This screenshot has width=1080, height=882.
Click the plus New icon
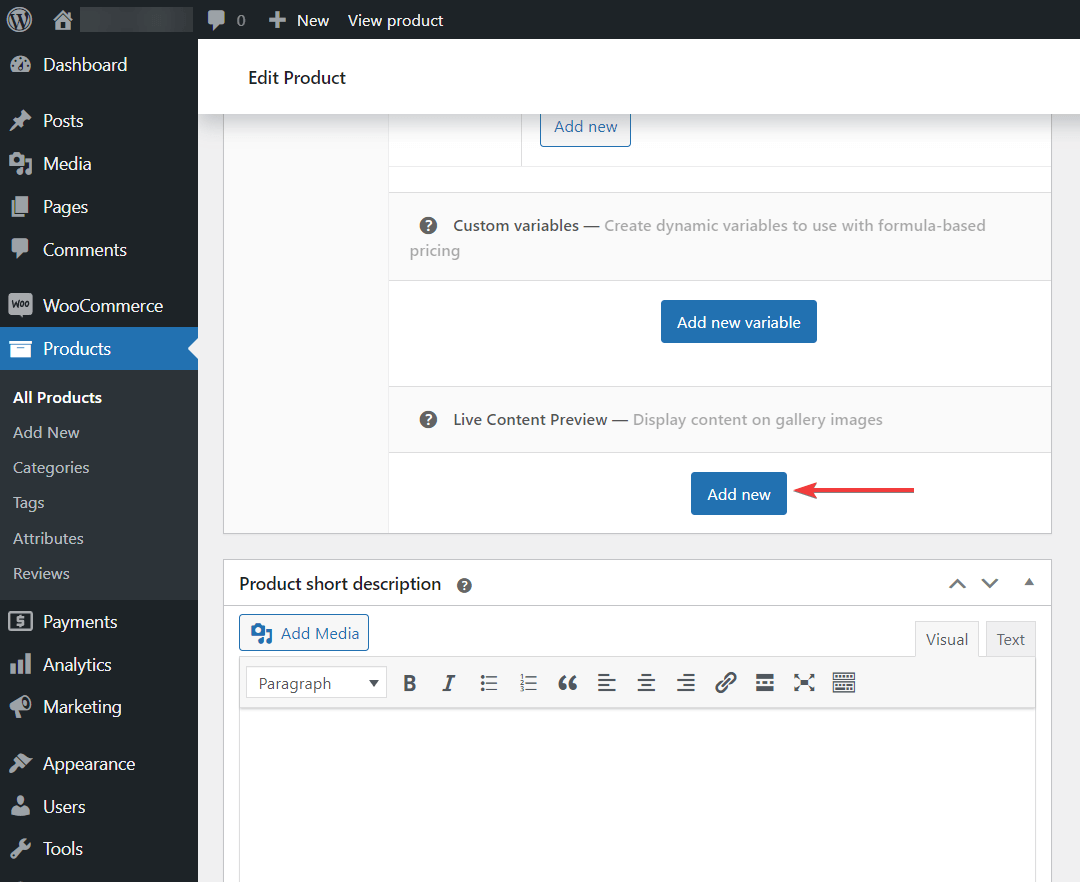point(277,20)
